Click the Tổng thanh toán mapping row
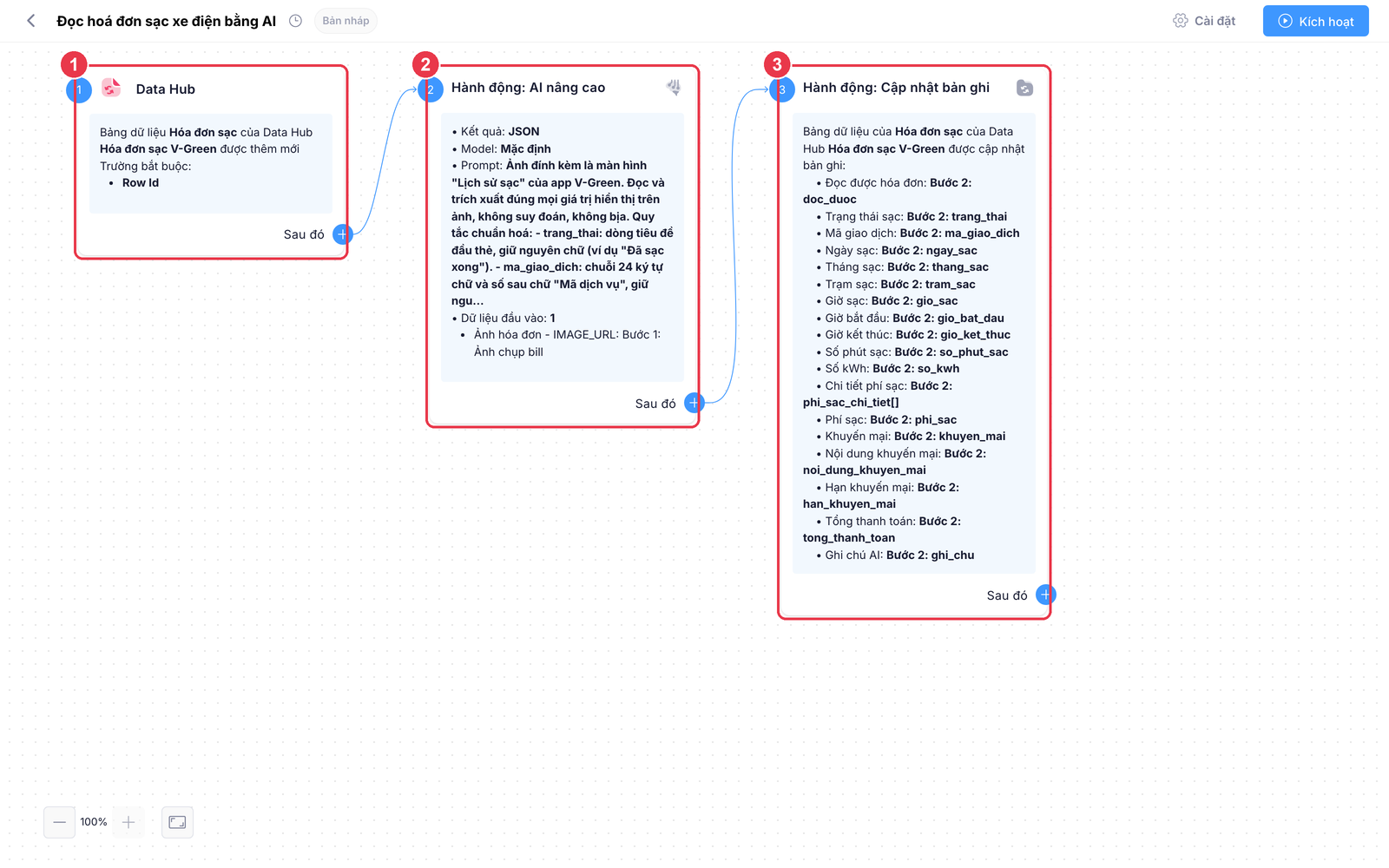The image size is (1389, 868). (882, 529)
